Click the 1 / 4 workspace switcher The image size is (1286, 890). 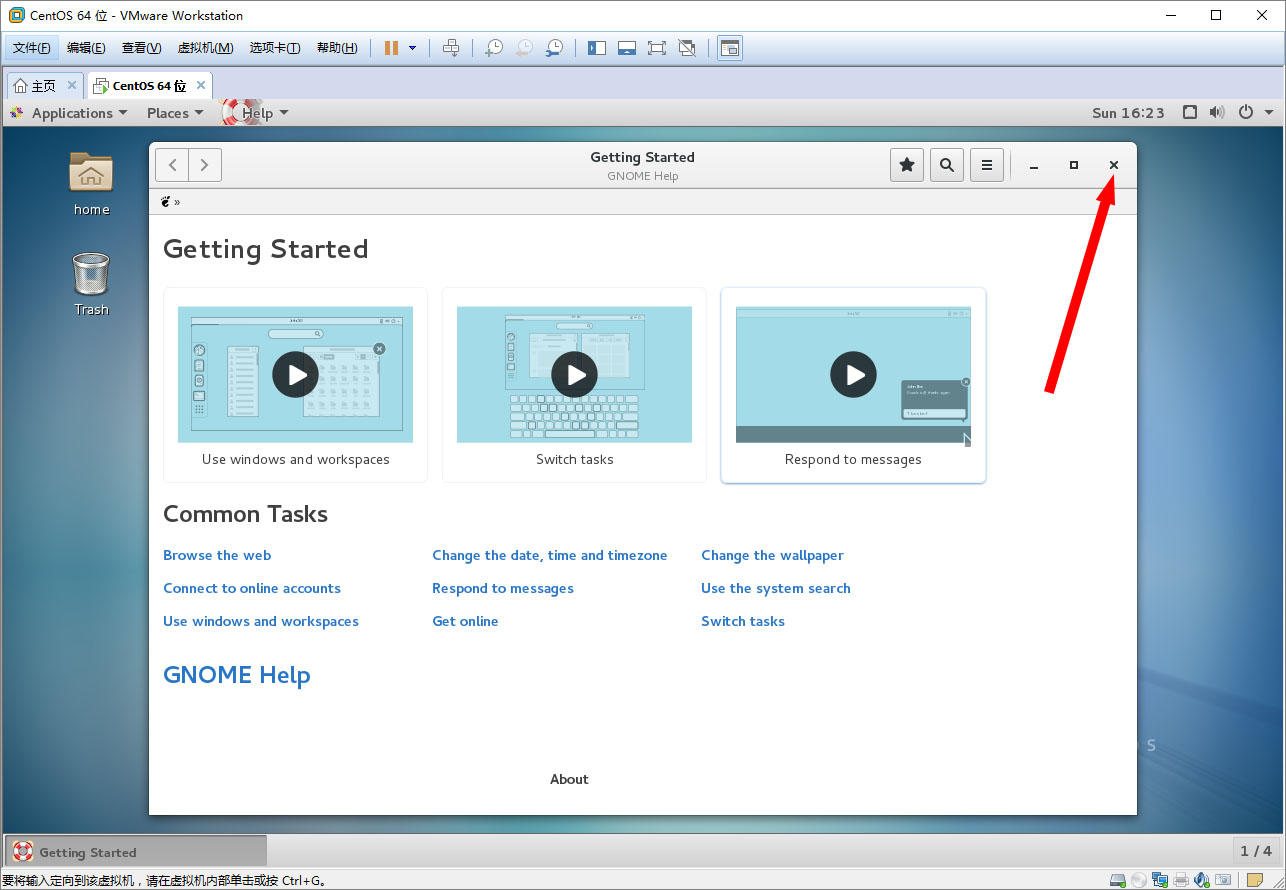coord(1256,851)
